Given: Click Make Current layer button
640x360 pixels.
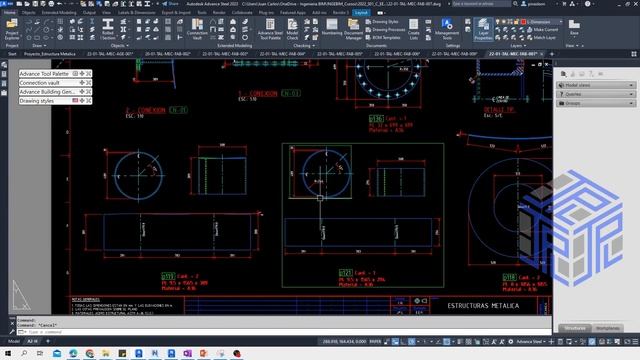Looking at the screenshot, I should click(542, 30).
